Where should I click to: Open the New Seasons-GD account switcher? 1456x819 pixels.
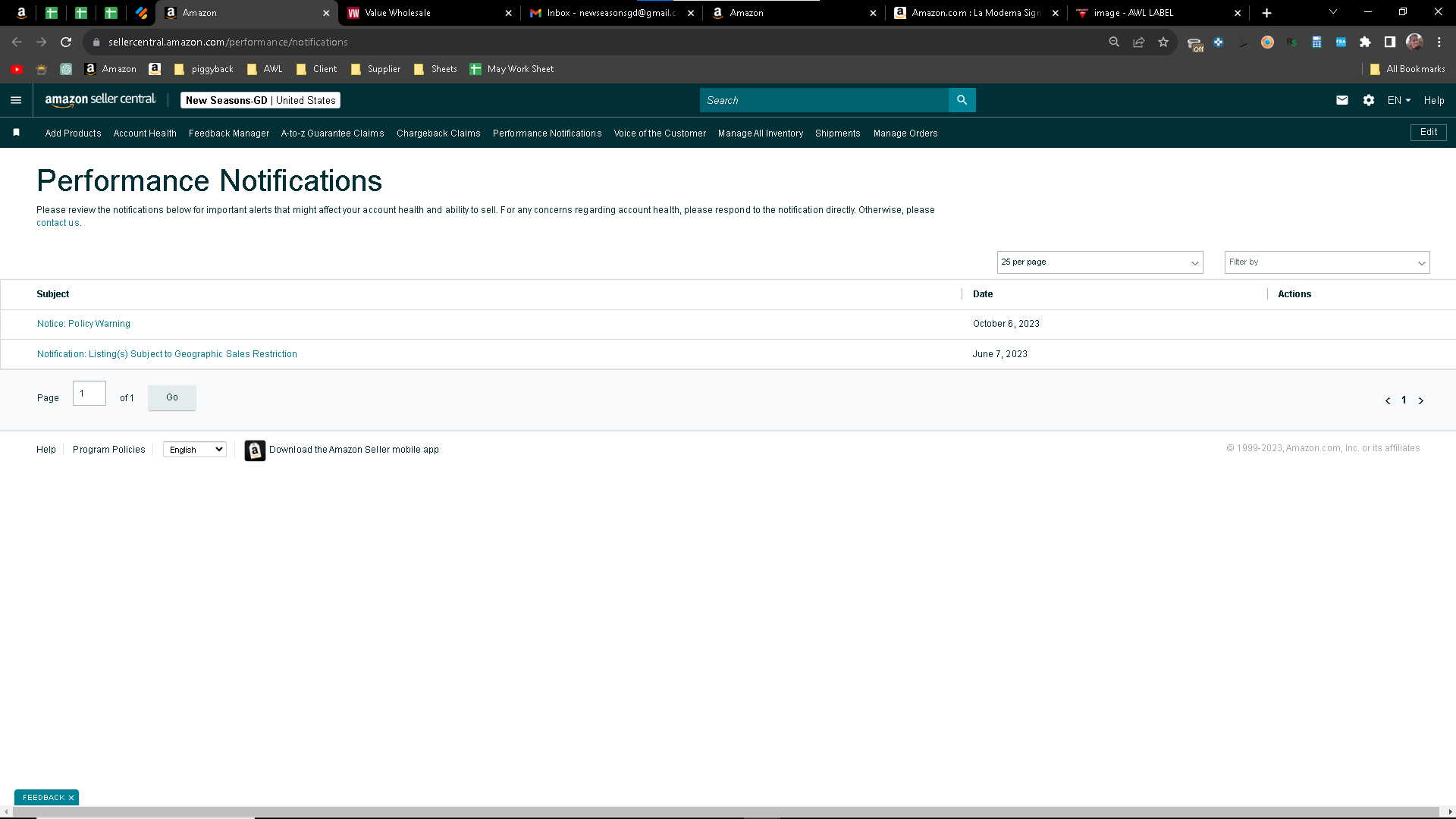(260, 100)
